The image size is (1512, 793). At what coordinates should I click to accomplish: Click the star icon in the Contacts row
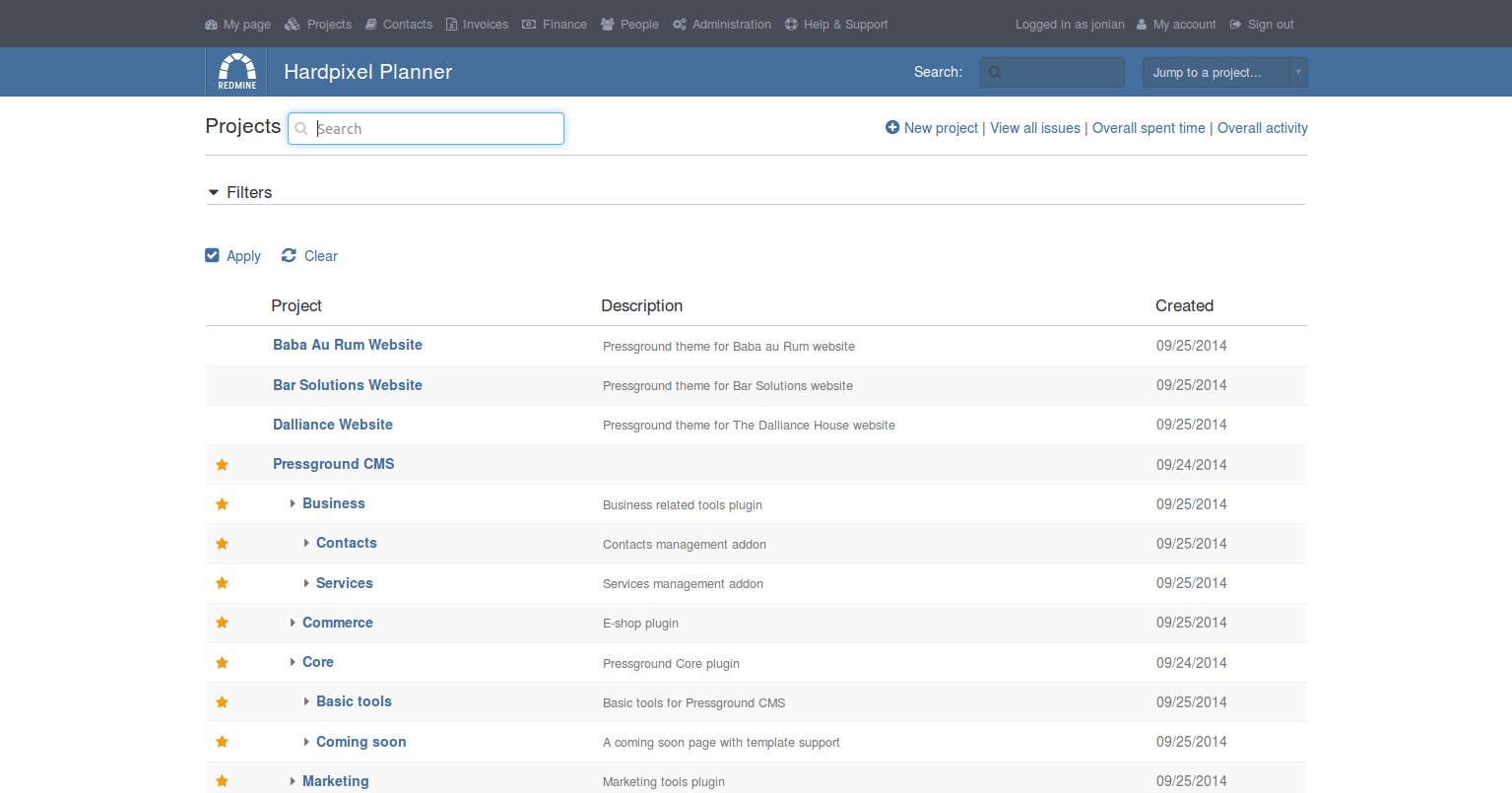[x=223, y=544]
